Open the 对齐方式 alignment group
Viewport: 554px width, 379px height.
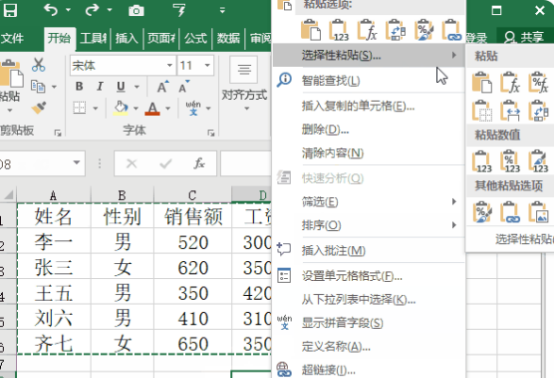(x=244, y=83)
